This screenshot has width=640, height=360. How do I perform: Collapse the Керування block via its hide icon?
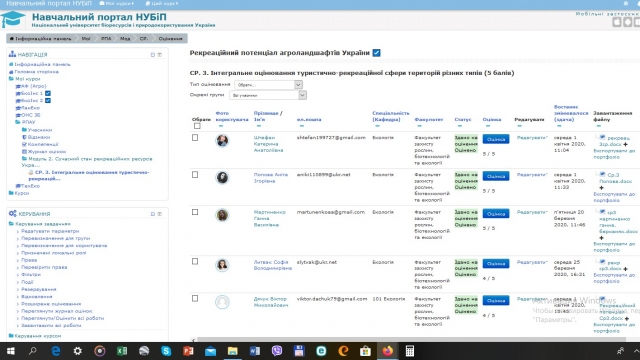tap(153, 213)
